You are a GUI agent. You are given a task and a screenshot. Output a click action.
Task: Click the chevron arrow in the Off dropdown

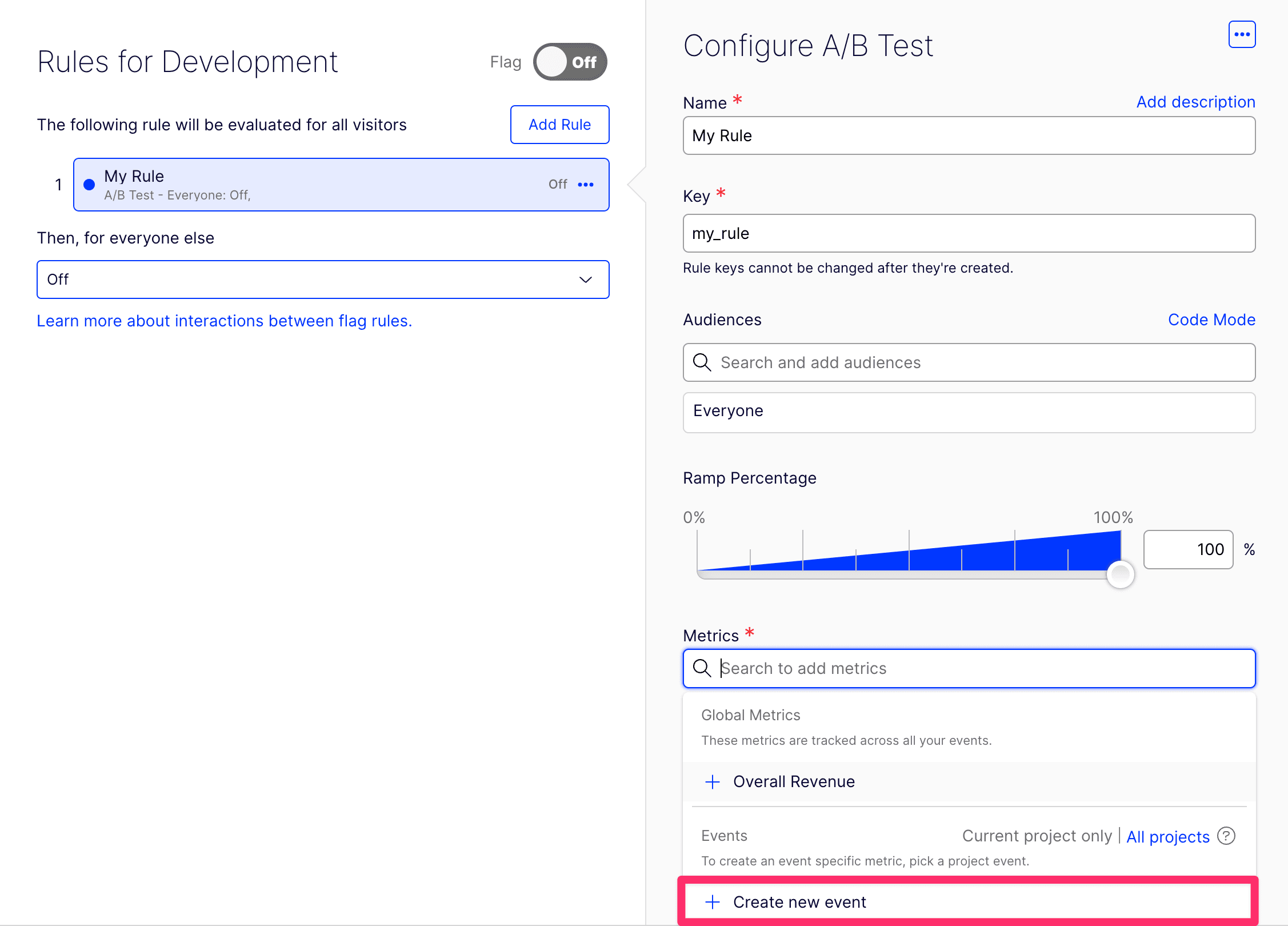(x=586, y=280)
